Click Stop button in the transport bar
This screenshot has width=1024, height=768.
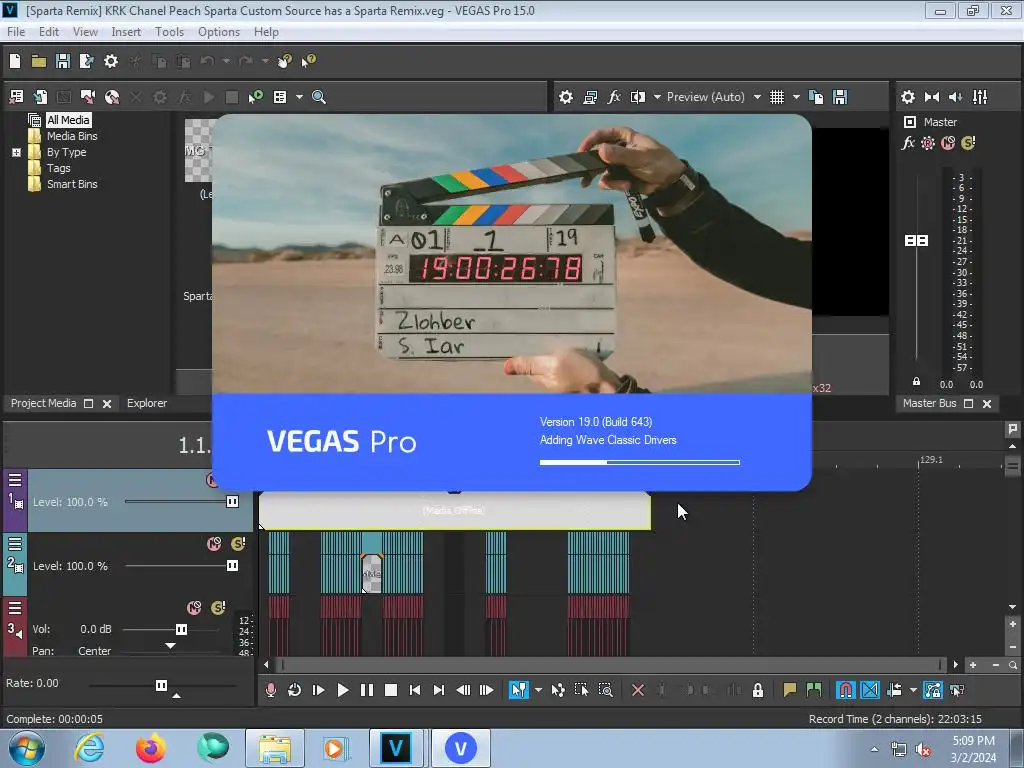click(391, 690)
